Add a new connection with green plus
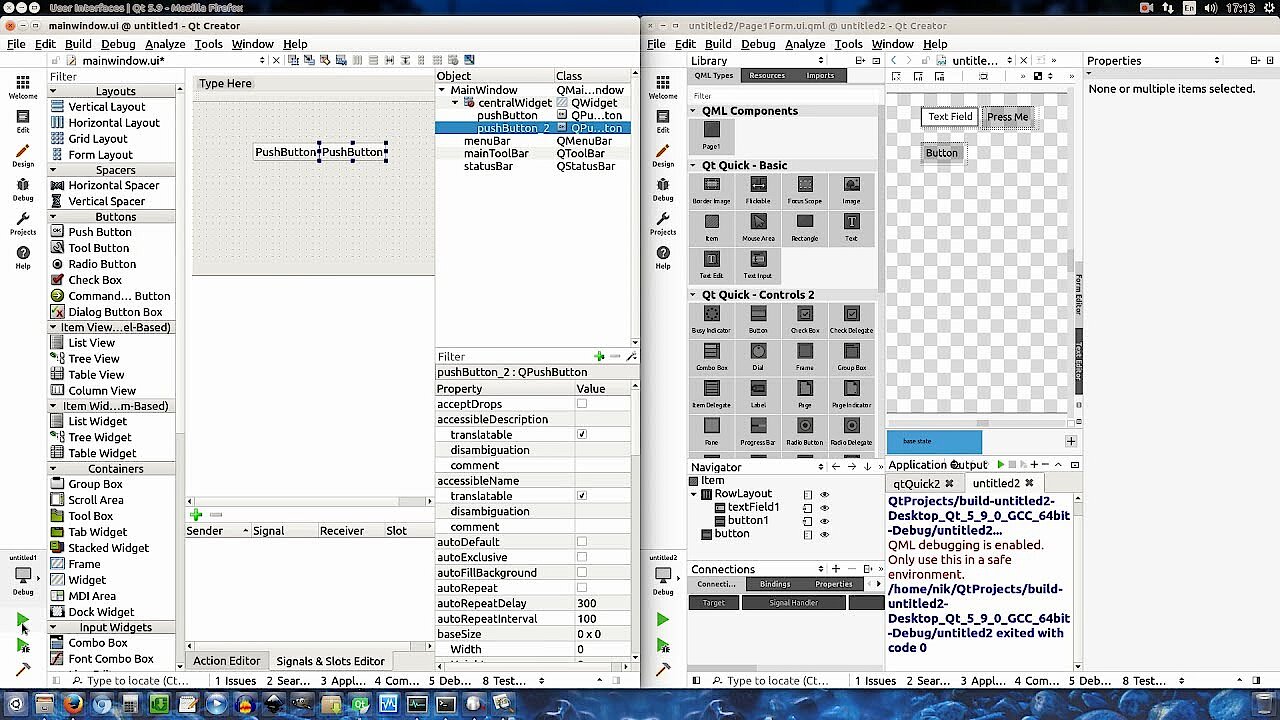This screenshot has width=1280, height=720. tap(196, 515)
